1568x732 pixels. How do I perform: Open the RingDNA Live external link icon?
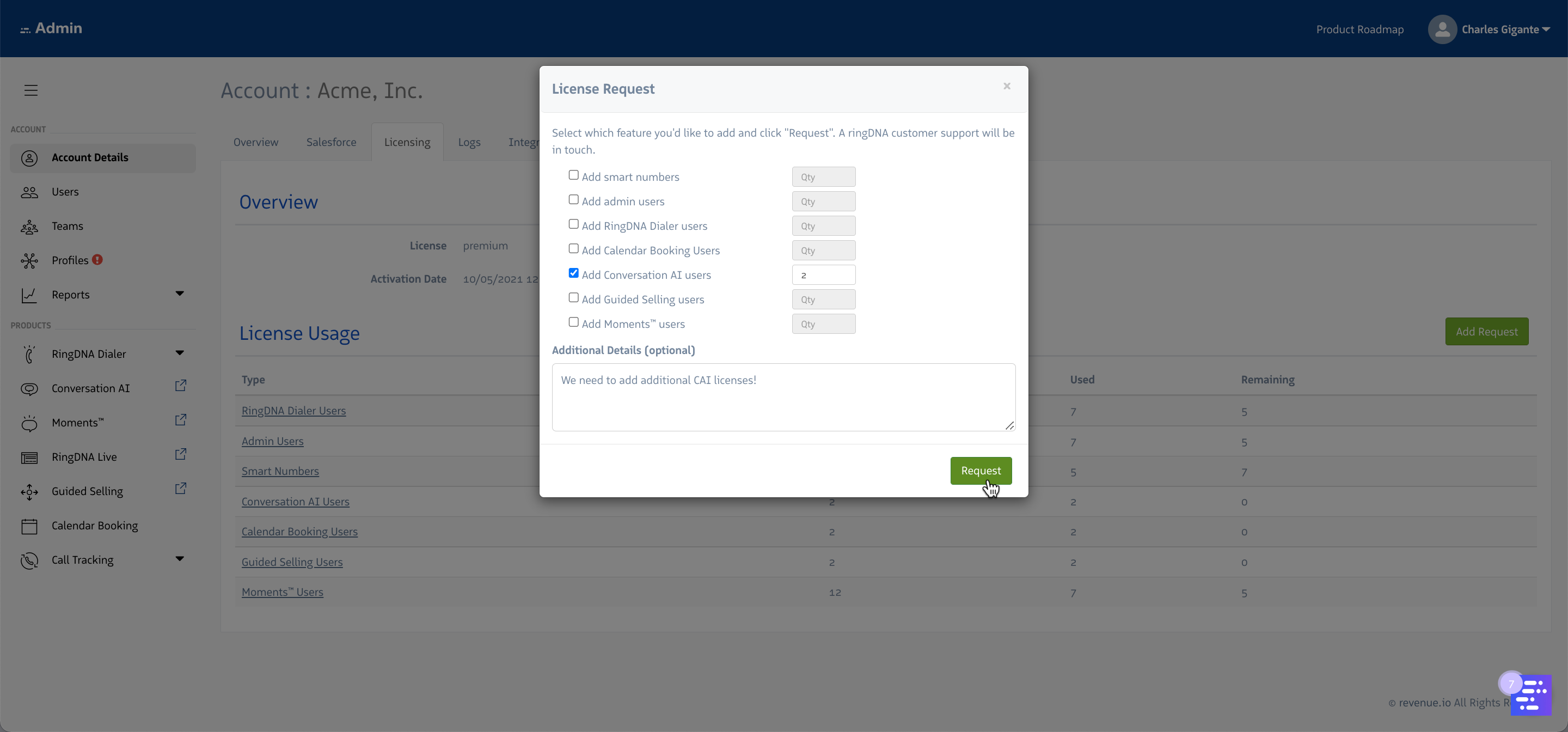point(180,454)
